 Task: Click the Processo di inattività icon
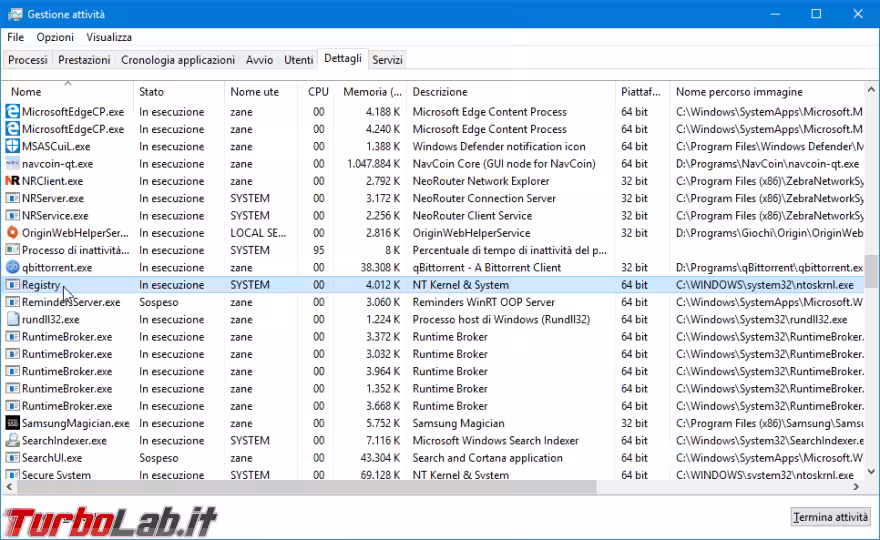[12, 250]
